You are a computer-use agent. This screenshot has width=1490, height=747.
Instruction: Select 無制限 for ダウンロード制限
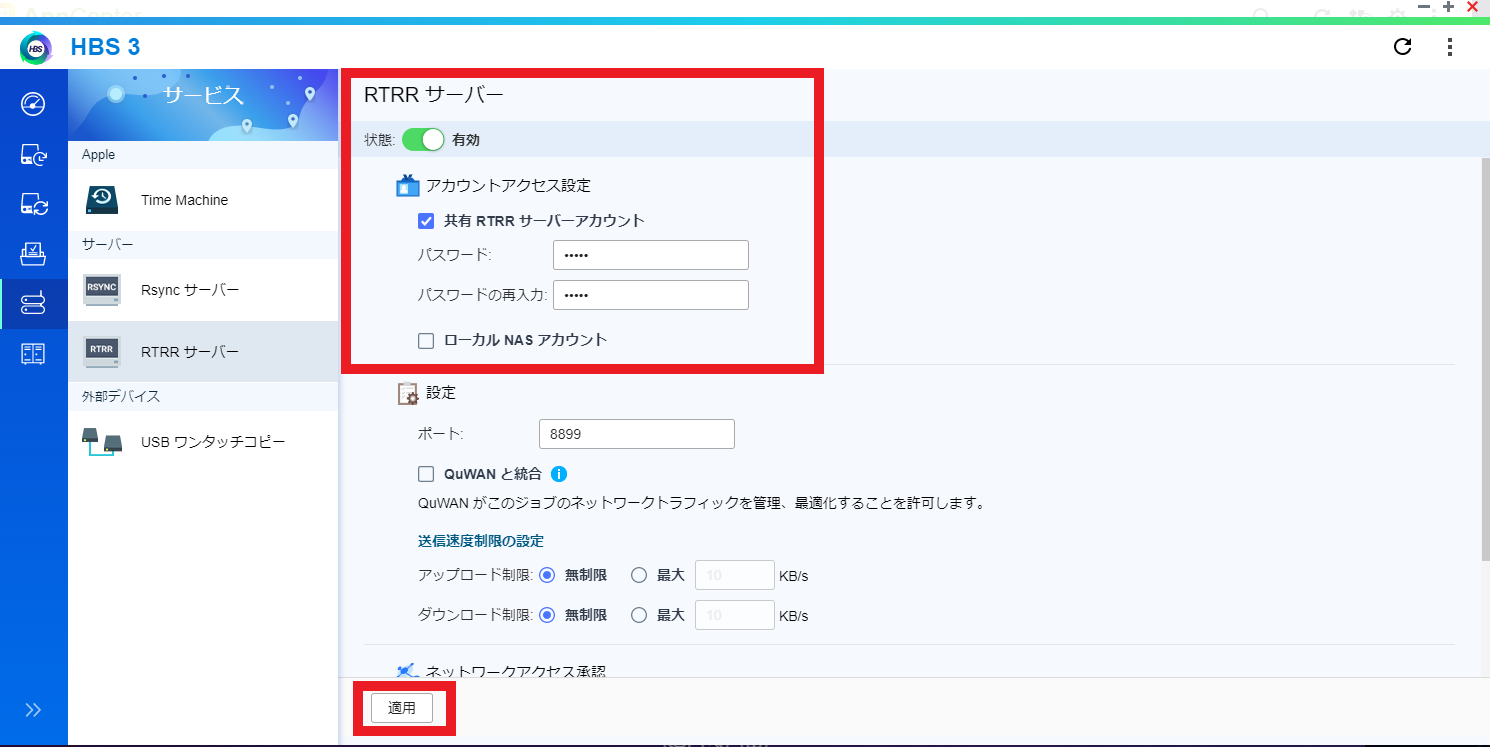tap(547, 615)
